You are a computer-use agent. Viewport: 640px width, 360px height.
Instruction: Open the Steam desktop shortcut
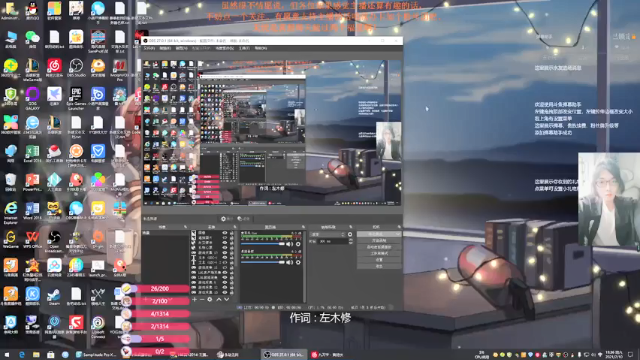tap(54, 297)
